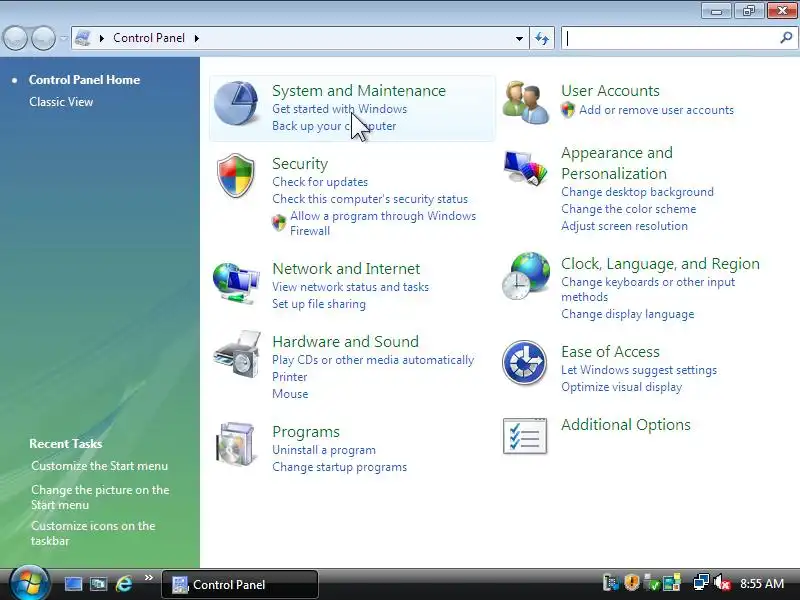This screenshot has width=800, height=600.
Task: Click the Back navigation button
Action: (15, 38)
